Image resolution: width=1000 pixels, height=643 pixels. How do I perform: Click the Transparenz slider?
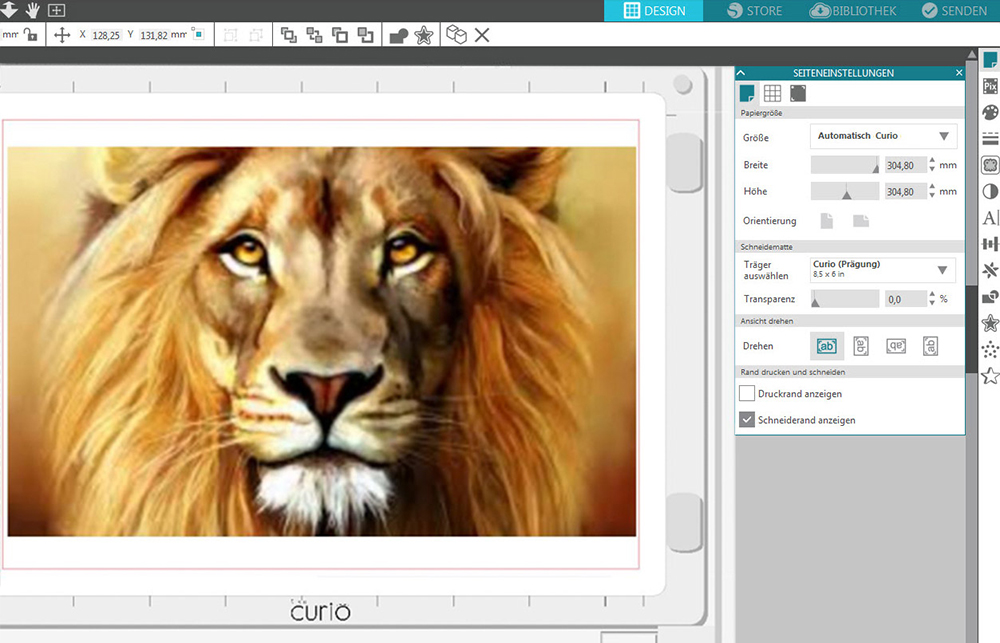click(845, 299)
